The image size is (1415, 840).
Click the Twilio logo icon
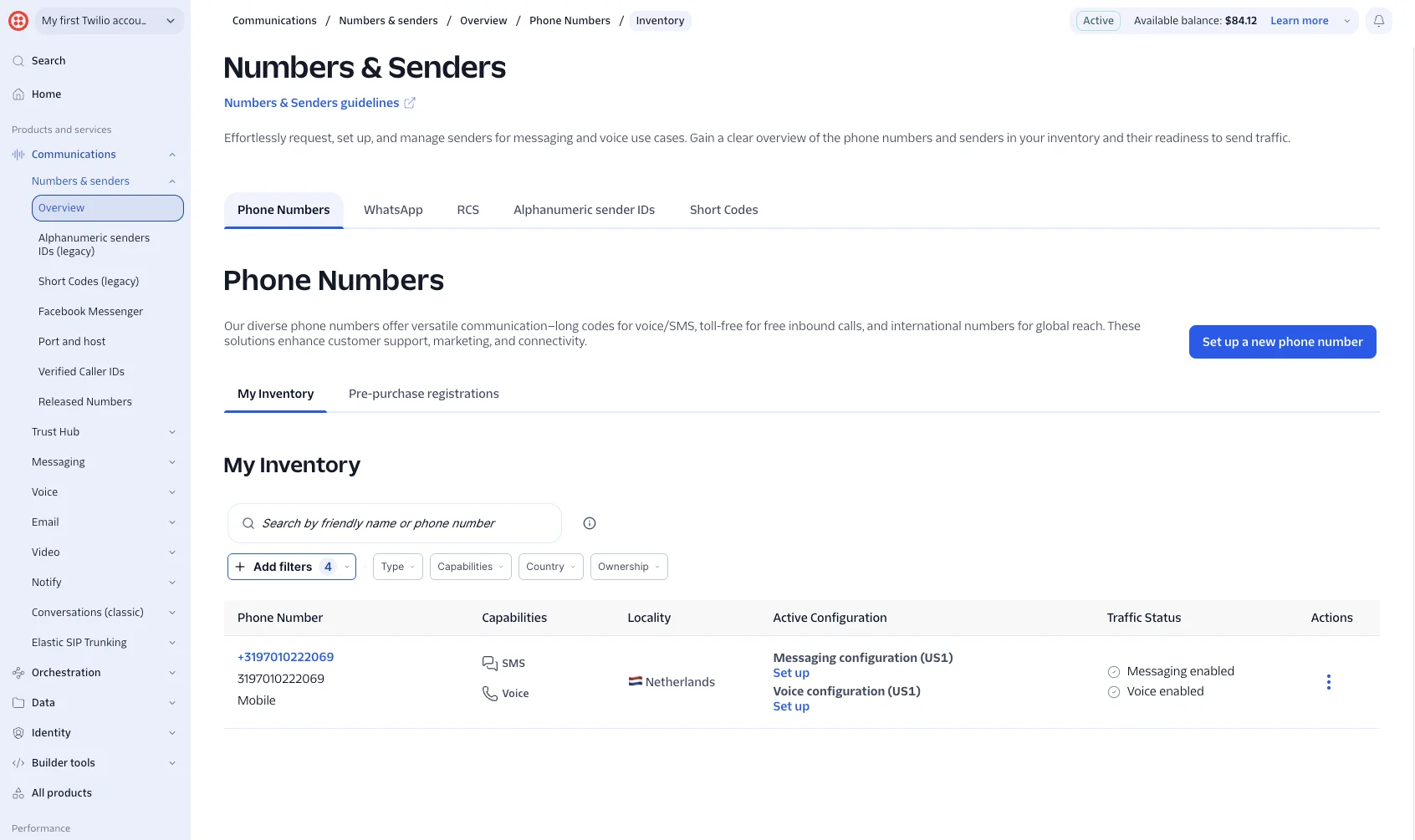click(18, 21)
